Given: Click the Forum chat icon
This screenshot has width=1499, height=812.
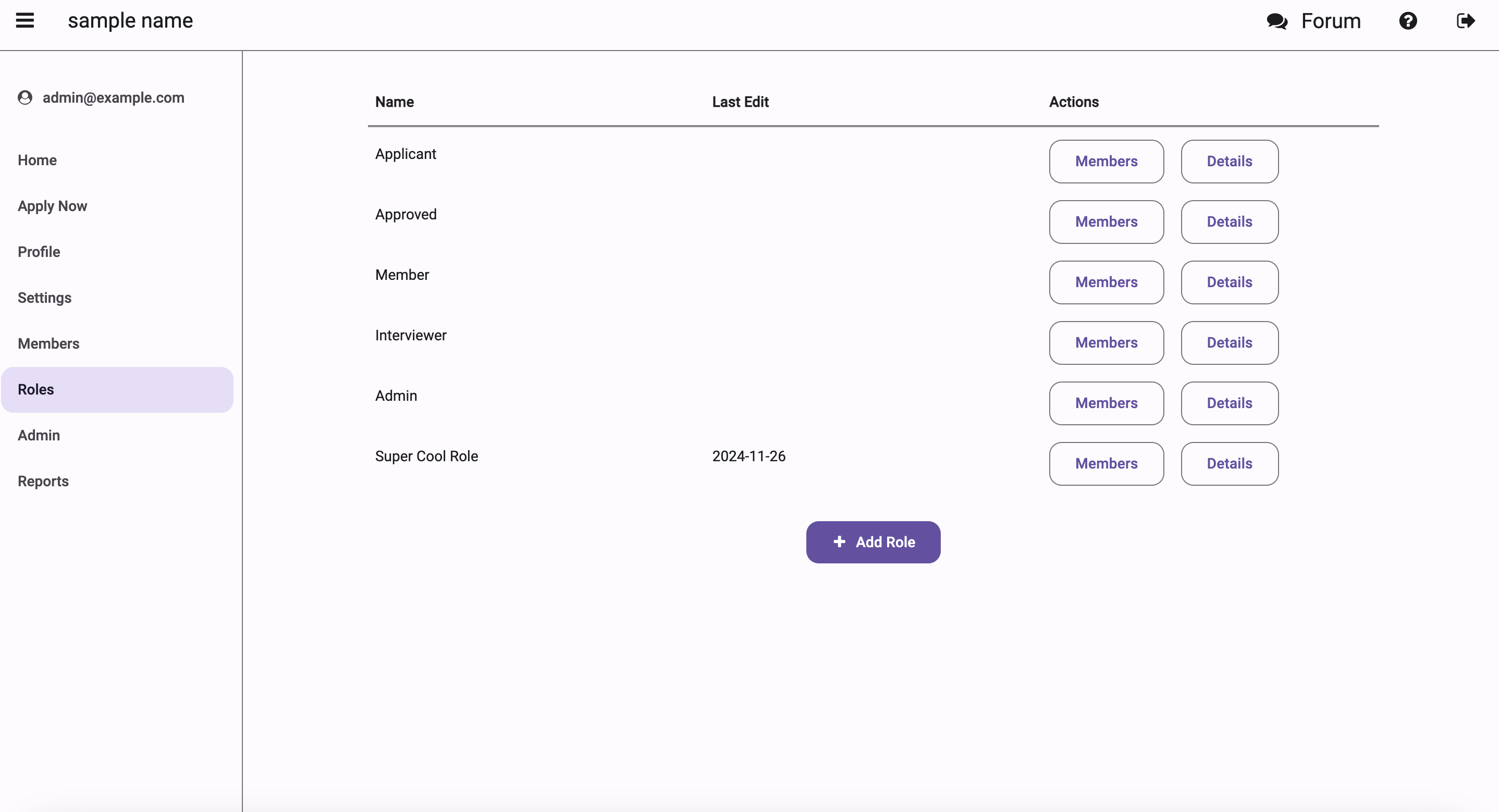Looking at the screenshot, I should pyautogui.click(x=1278, y=20).
